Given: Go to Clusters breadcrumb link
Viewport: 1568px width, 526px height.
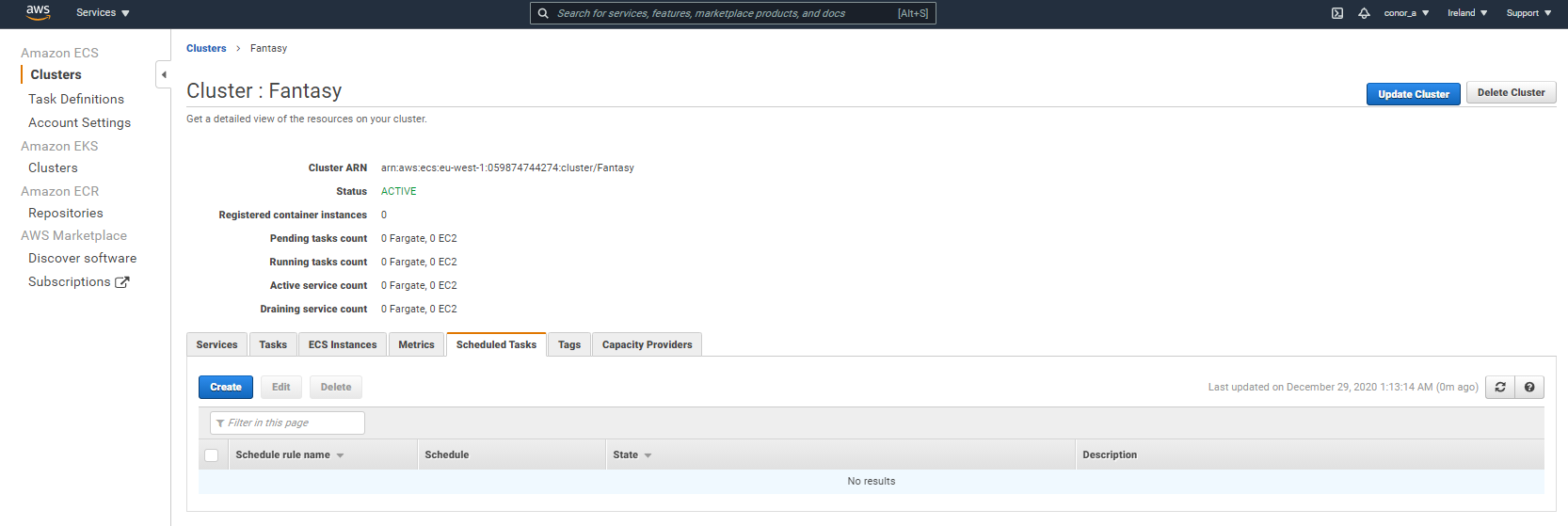Looking at the screenshot, I should [x=206, y=48].
